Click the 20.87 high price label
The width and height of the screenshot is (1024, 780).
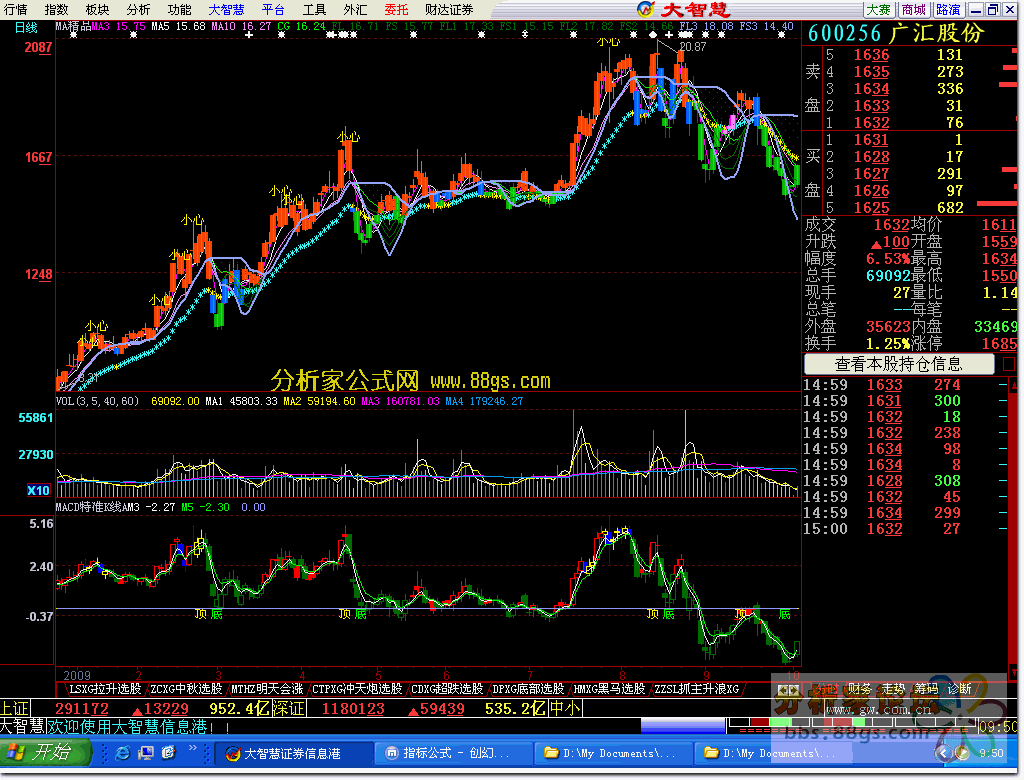click(692, 47)
